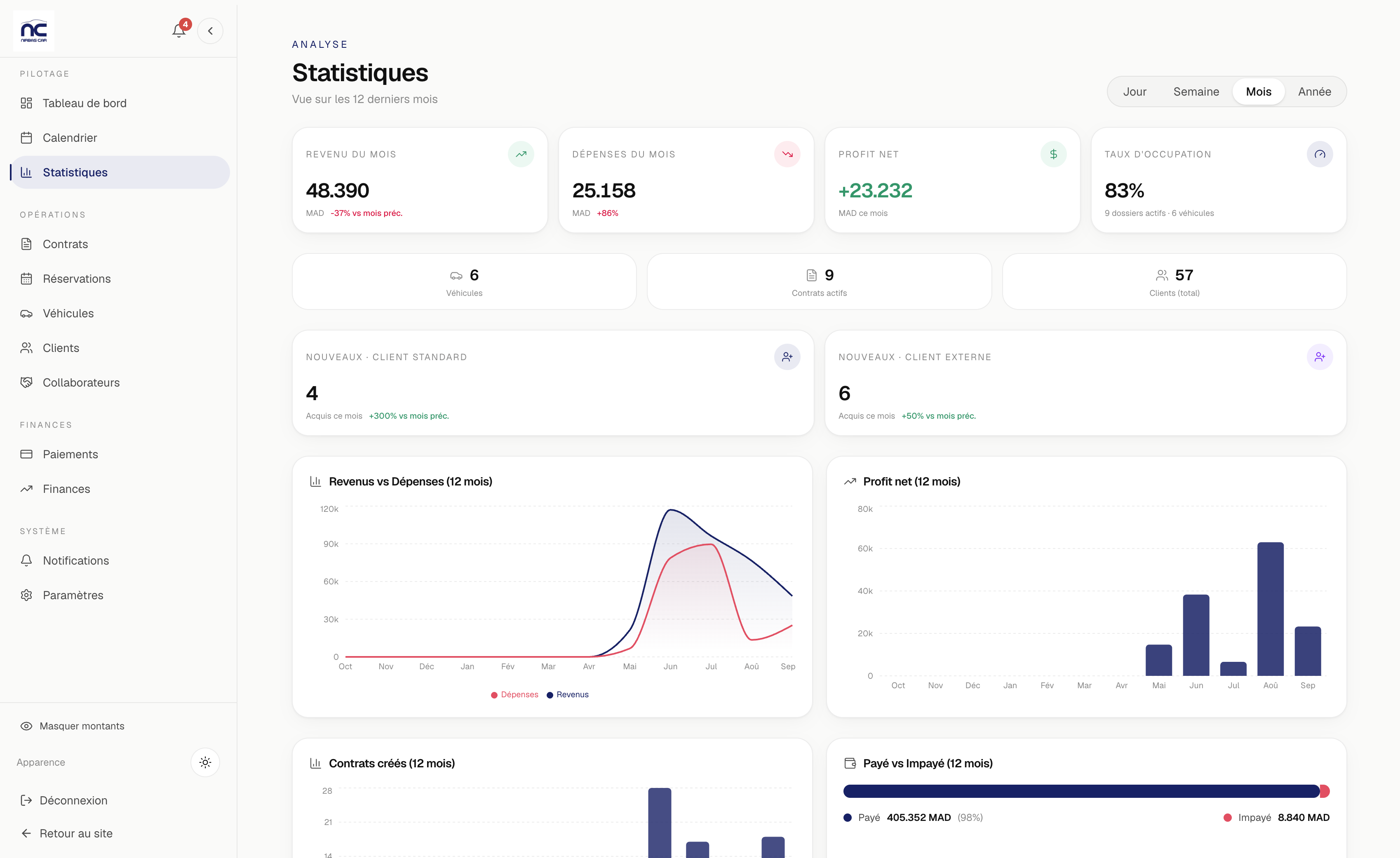Image resolution: width=1400 pixels, height=858 pixels.
Task: Switch the period to Jour
Action: (1135, 92)
